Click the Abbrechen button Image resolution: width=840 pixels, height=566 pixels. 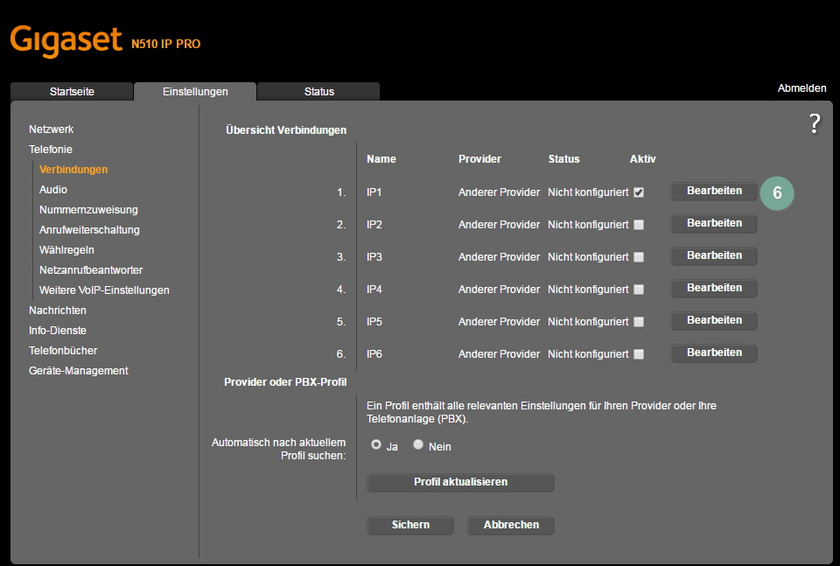click(511, 525)
